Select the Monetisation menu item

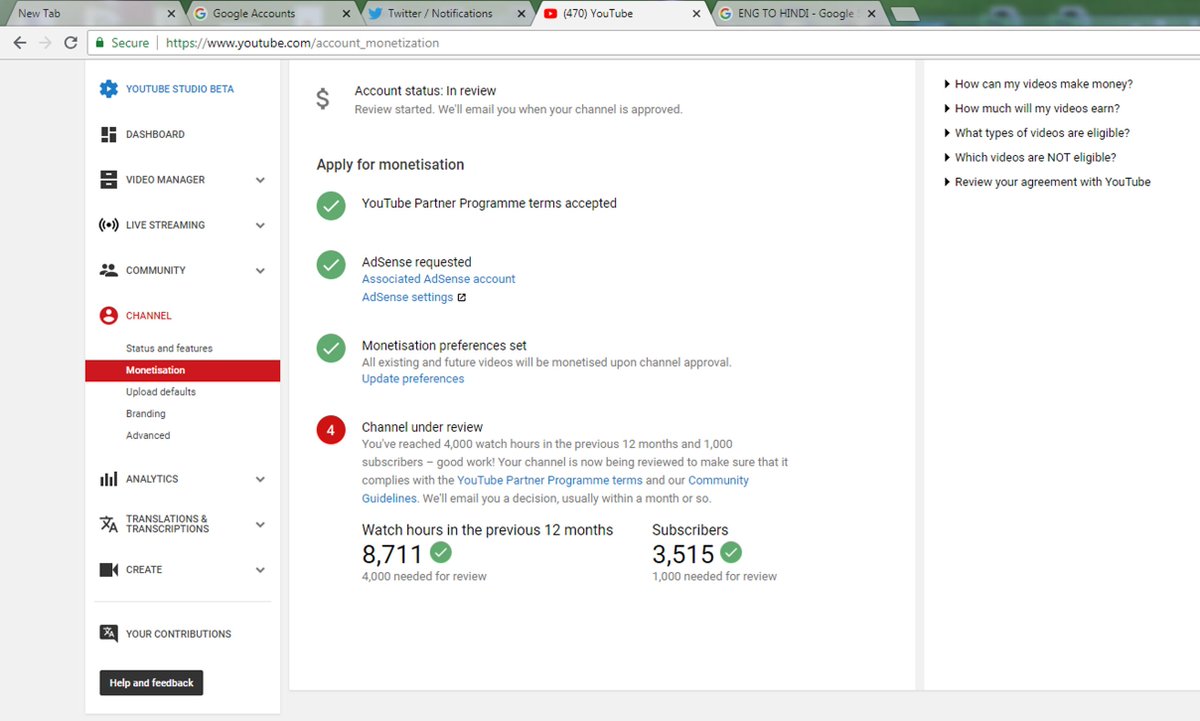coord(182,370)
